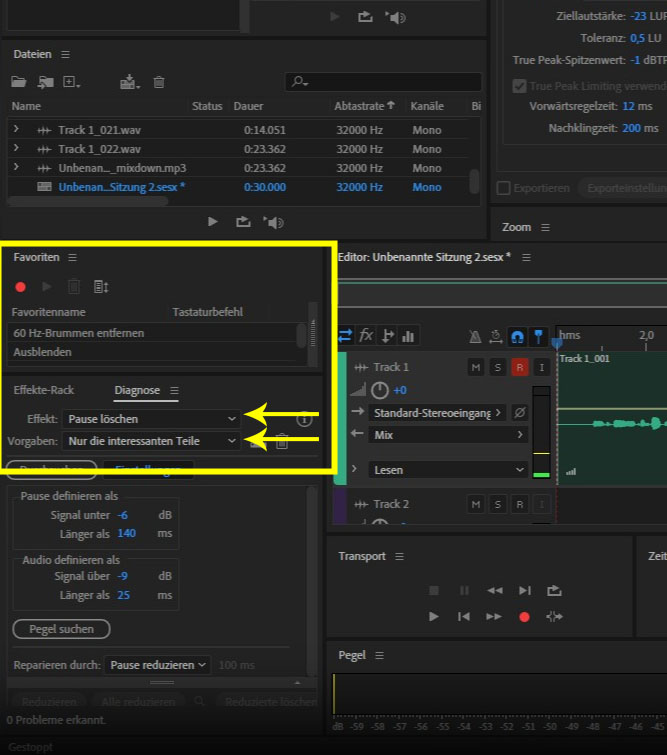Disarm record R button on Track 1

[x=519, y=367]
